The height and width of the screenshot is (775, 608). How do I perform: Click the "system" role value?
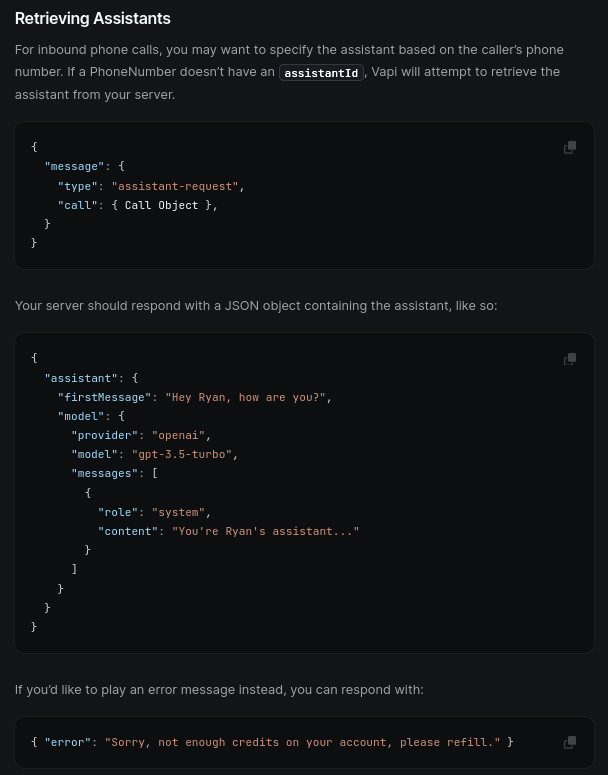point(178,512)
